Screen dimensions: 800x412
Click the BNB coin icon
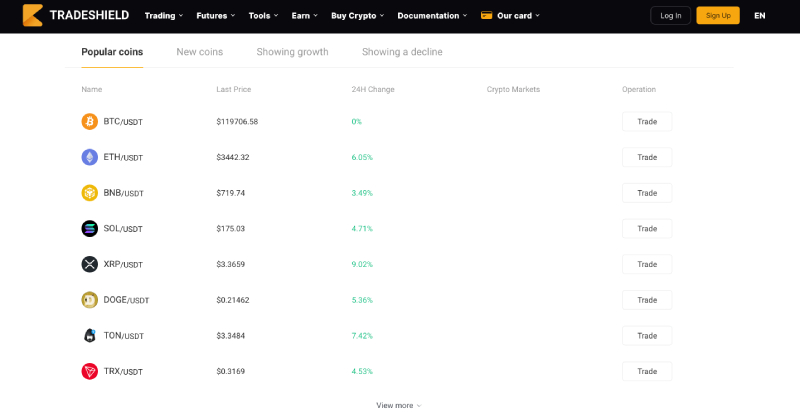pyautogui.click(x=90, y=193)
